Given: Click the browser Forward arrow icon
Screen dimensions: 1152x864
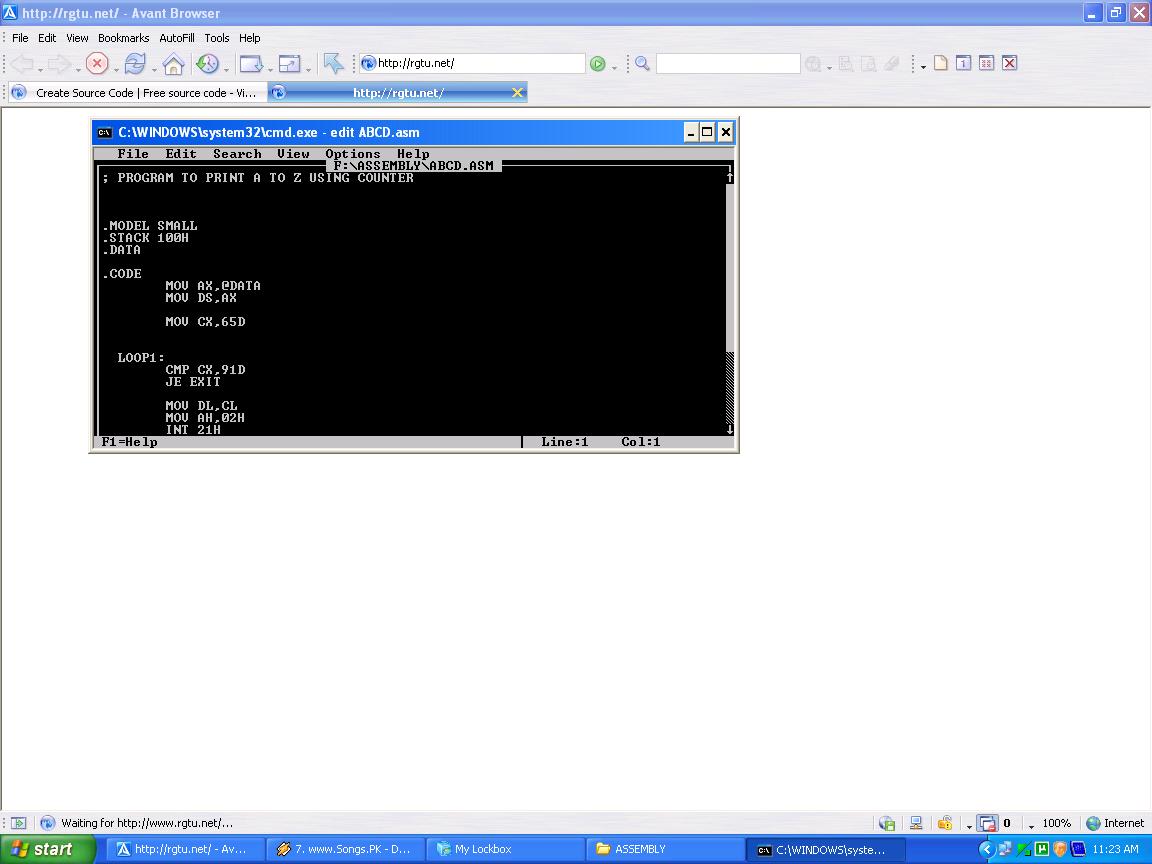Looking at the screenshot, I should 59,64.
